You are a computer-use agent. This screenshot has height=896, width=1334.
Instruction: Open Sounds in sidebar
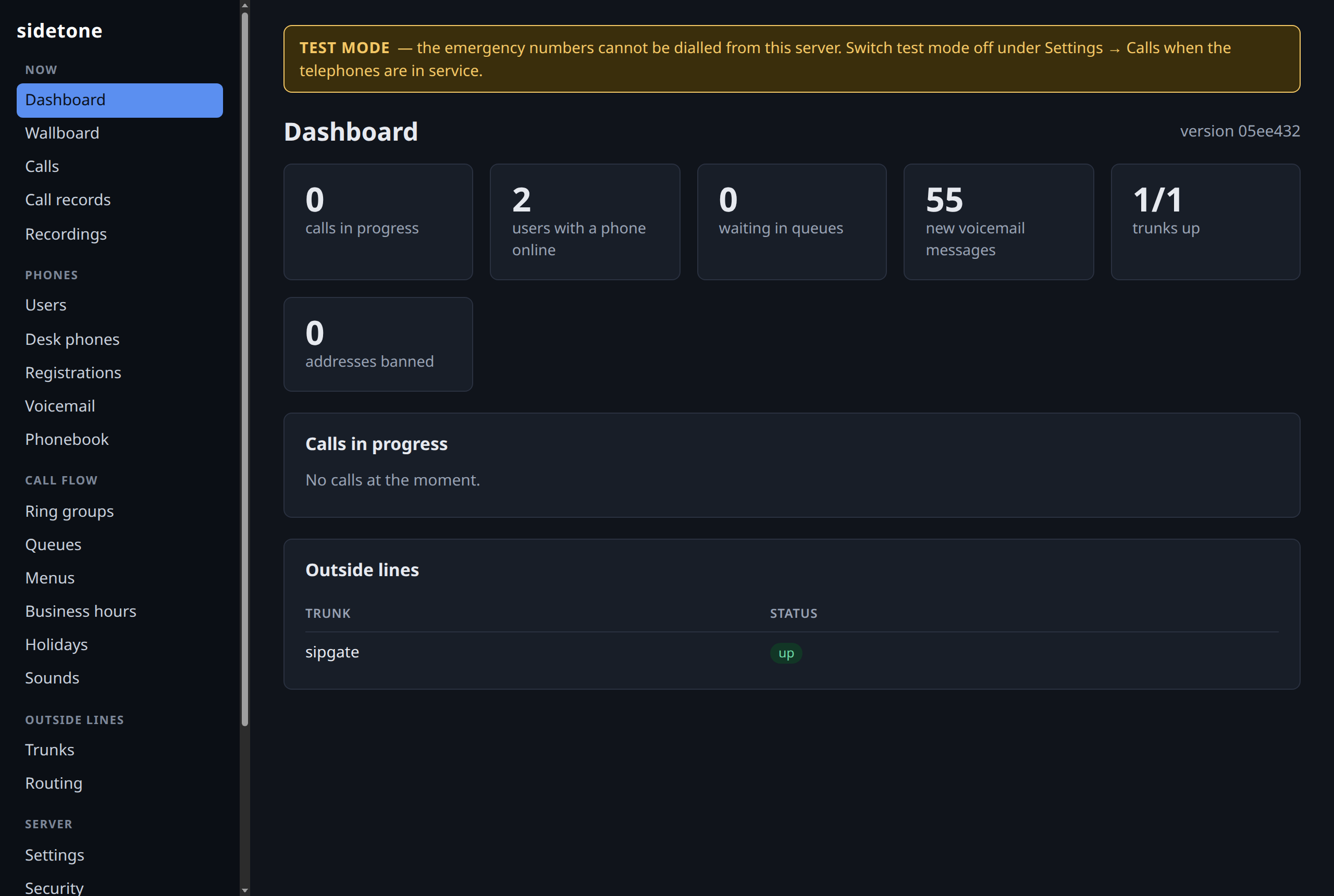pos(119,678)
